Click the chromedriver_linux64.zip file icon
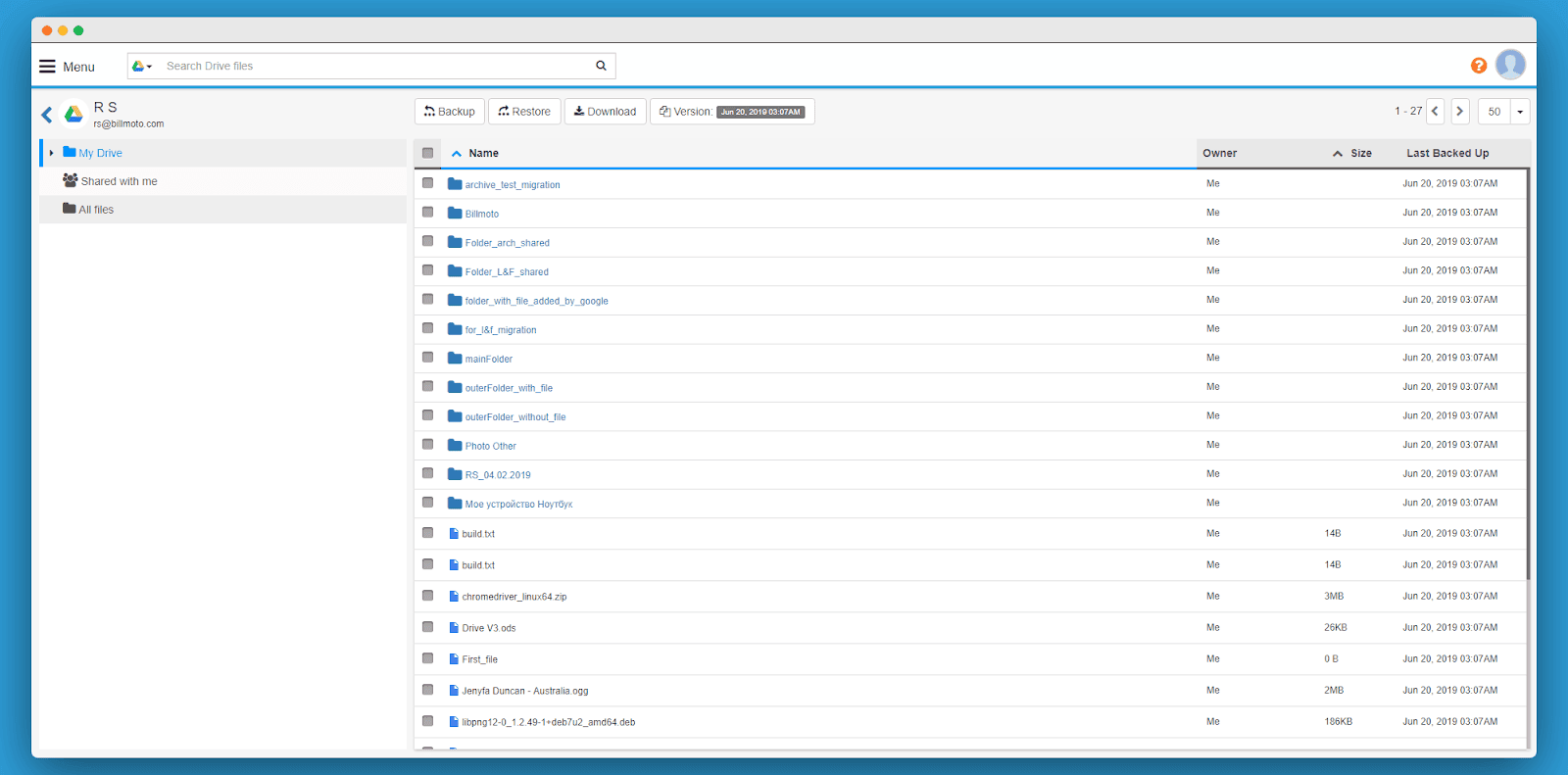The height and width of the screenshot is (775, 1568). click(454, 596)
